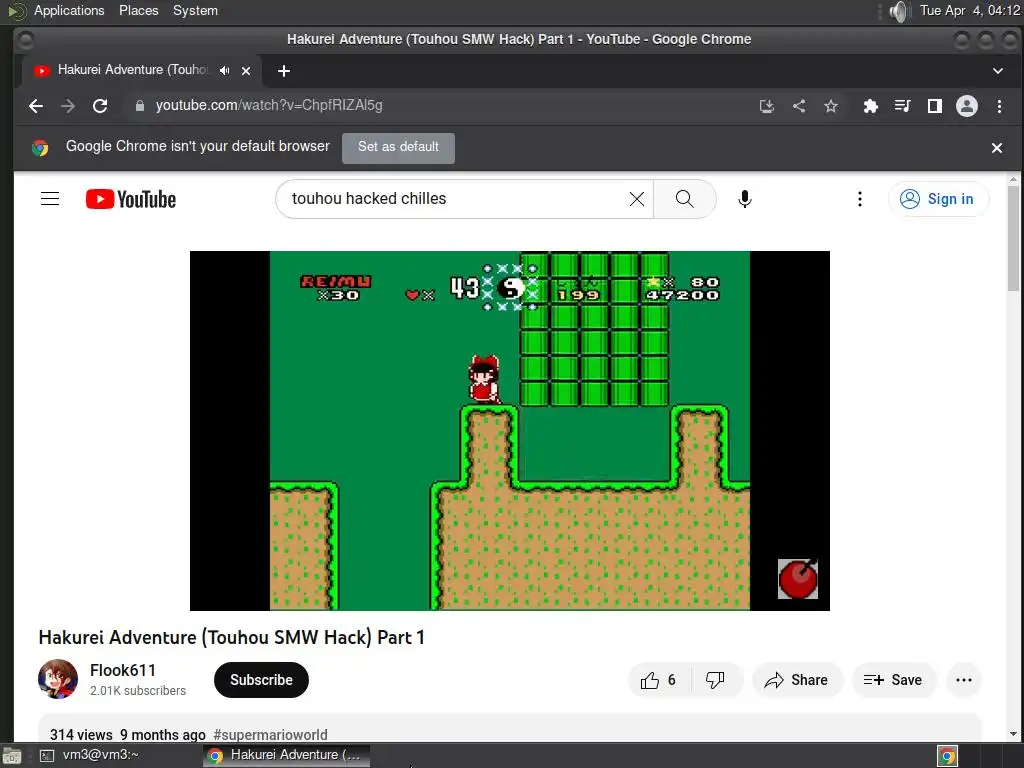Bookmark this tab with the star icon
The width and height of the screenshot is (1024, 768).
point(831,106)
